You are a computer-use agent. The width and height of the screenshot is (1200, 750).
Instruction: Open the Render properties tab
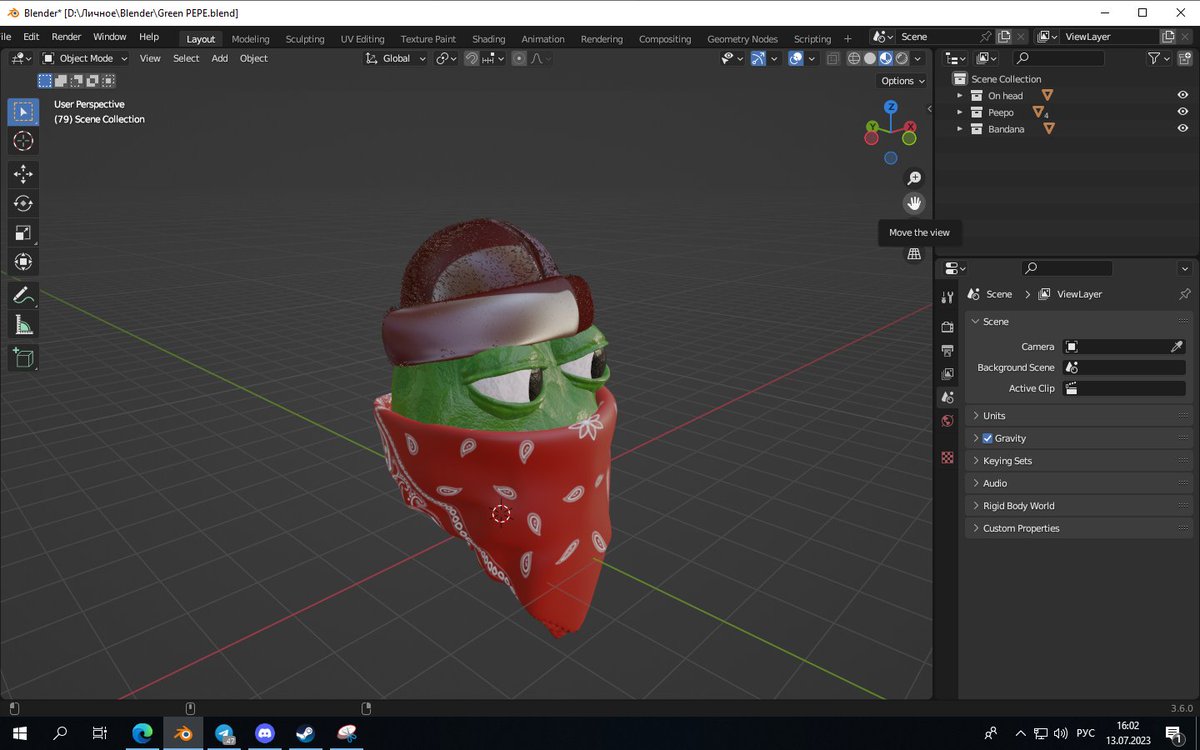pos(948,327)
